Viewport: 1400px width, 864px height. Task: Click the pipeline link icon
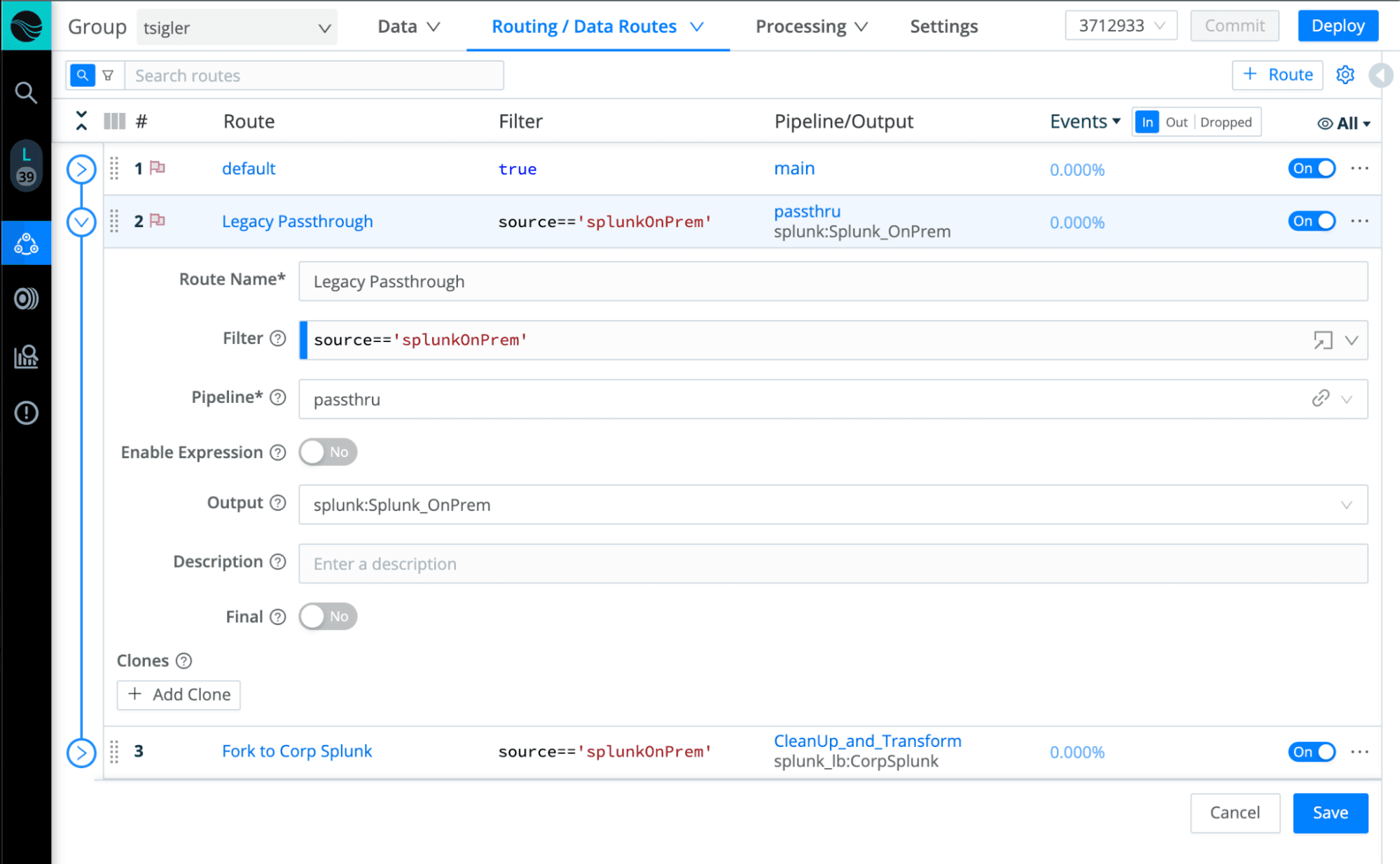coord(1320,399)
